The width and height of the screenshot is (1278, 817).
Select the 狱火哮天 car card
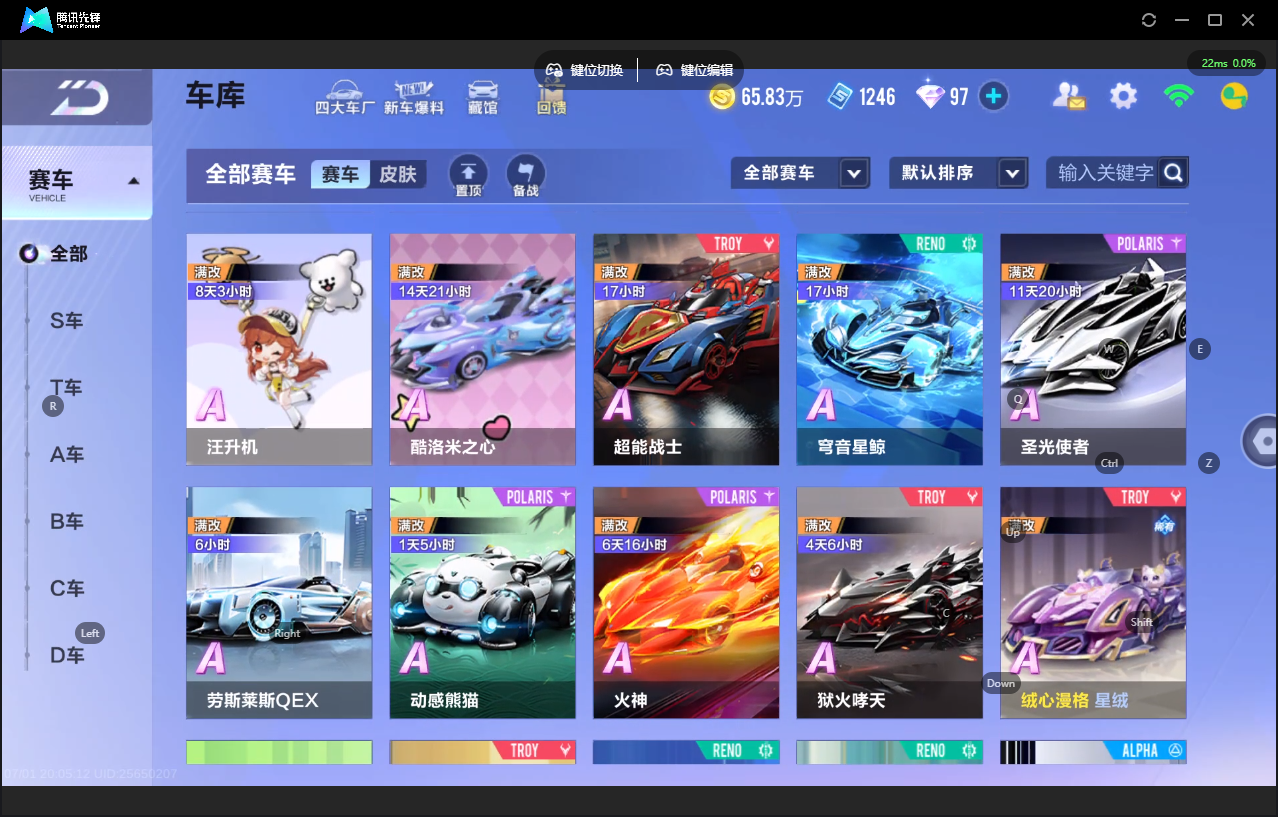(x=890, y=603)
